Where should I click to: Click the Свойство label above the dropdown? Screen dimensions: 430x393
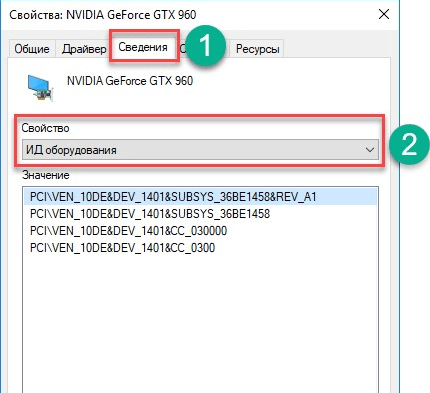click(x=45, y=128)
